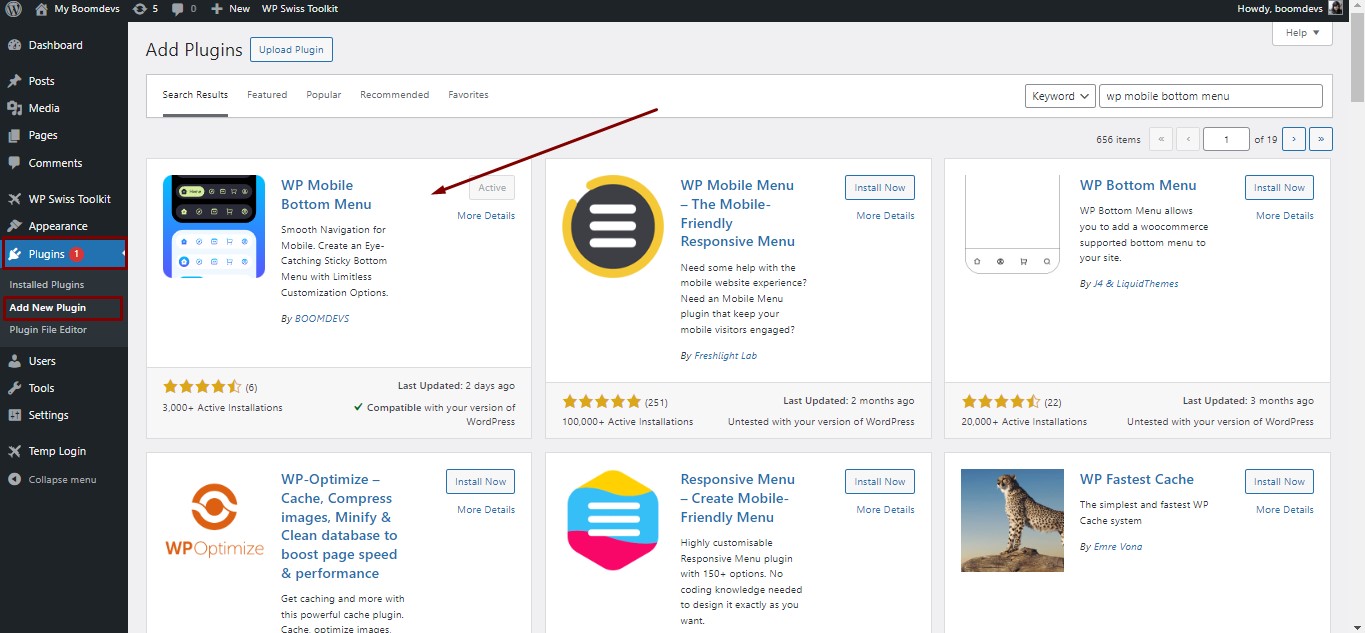Open the Keyword search type dropdown
This screenshot has width=1365, height=633.
1062,96
